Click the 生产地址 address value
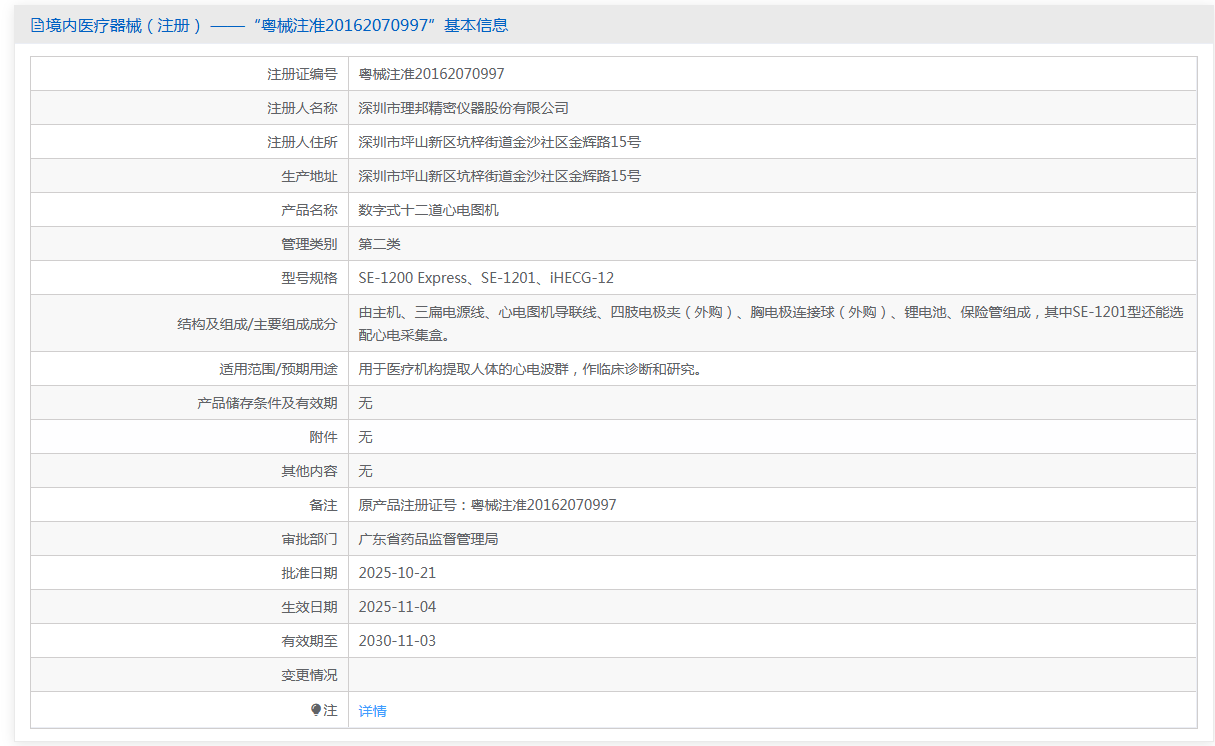This screenshot has height=746, width=1215. pos(499,176)
